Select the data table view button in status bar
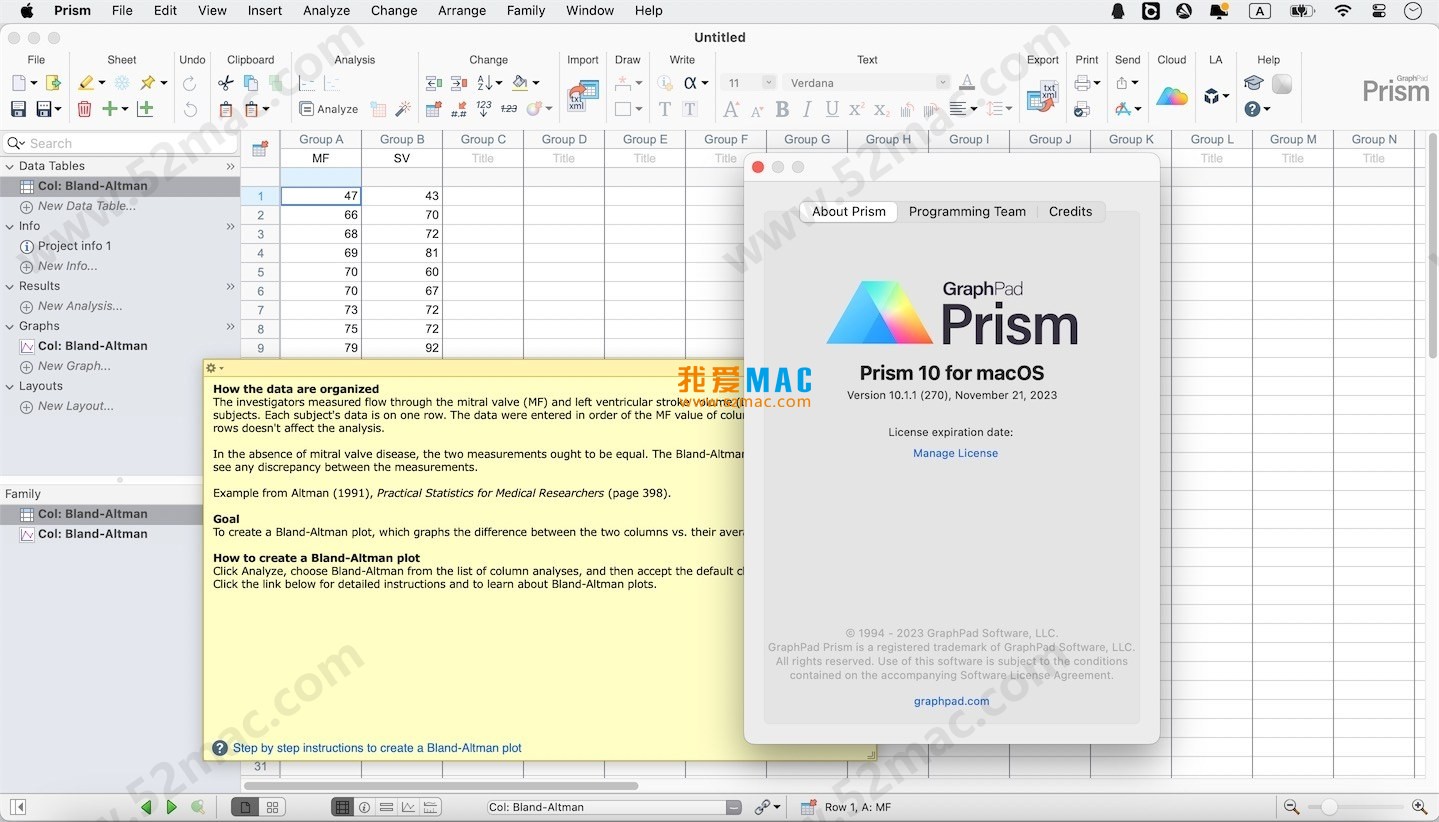Viewport: 1439px width, 822px height. (342, 807)
